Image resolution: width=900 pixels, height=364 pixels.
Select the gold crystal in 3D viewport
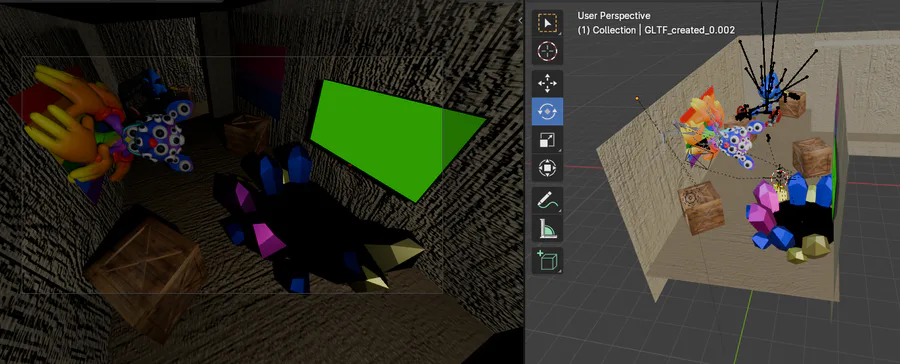pos(814,246)
